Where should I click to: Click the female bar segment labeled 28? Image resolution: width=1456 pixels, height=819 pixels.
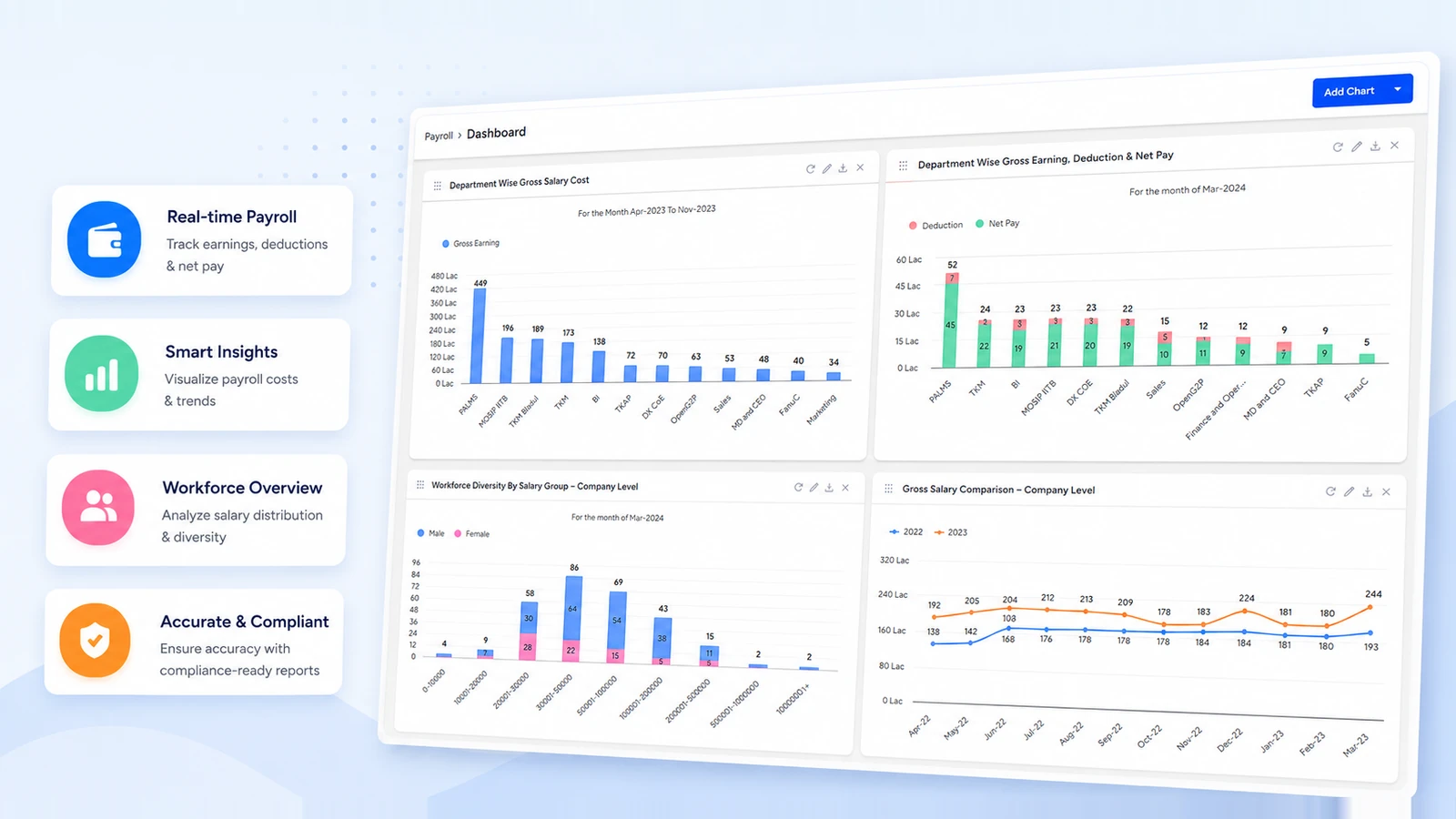527,646
